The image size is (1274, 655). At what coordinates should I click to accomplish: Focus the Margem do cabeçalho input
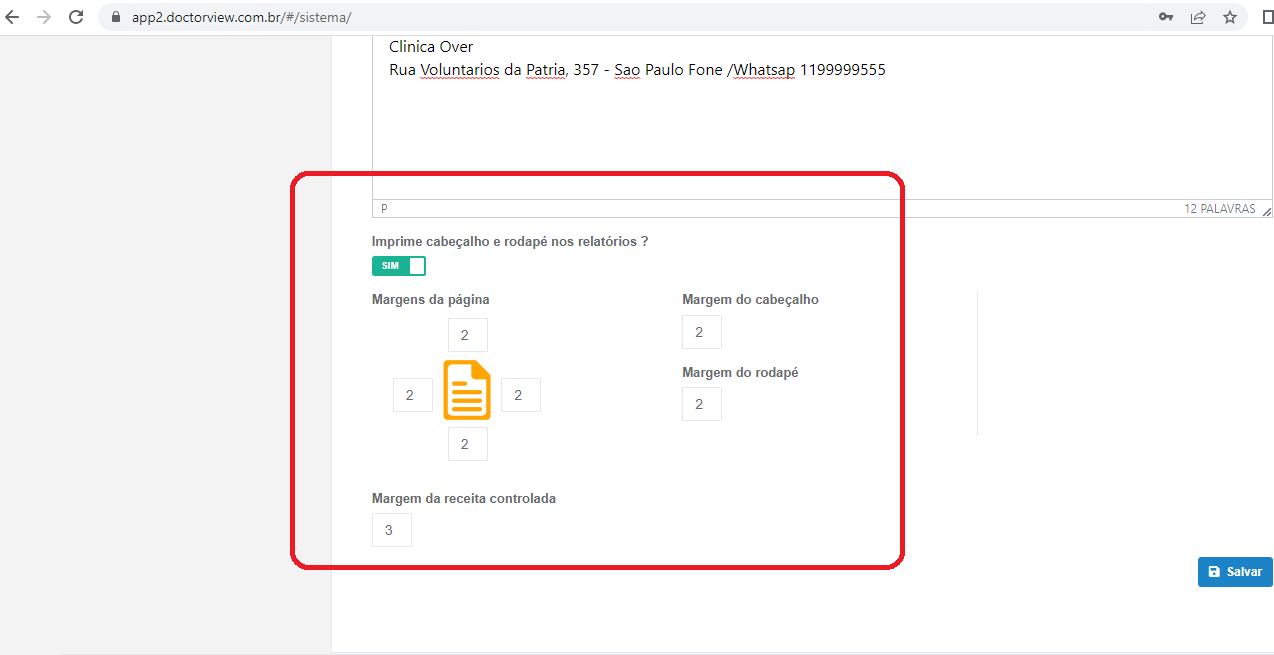[701, 332]
